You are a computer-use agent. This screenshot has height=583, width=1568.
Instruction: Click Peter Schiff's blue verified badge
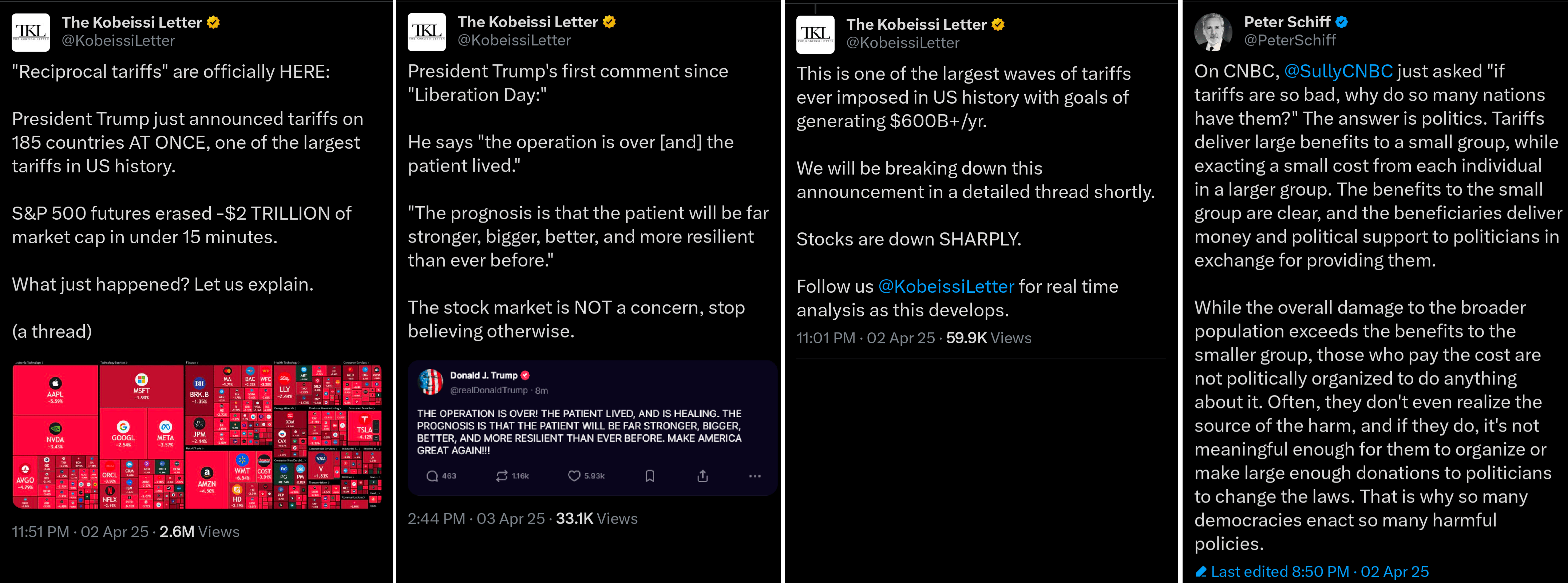[1342, 23]
